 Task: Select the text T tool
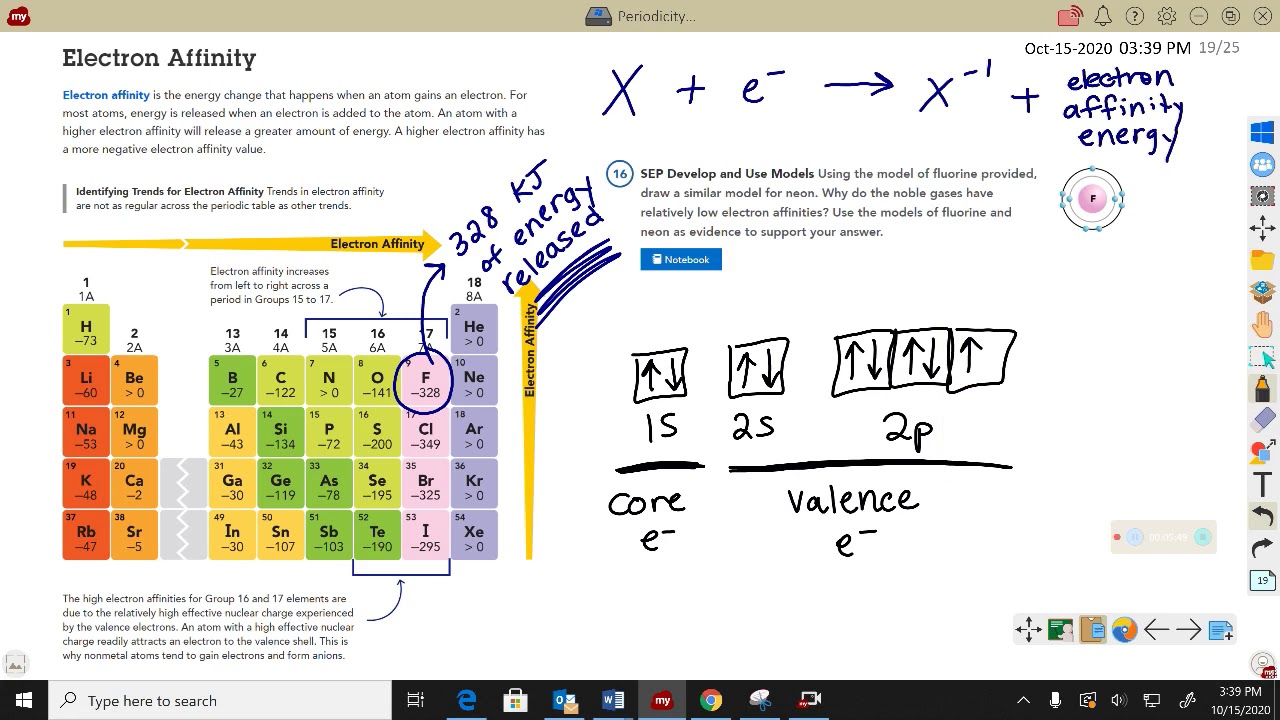1262,485
